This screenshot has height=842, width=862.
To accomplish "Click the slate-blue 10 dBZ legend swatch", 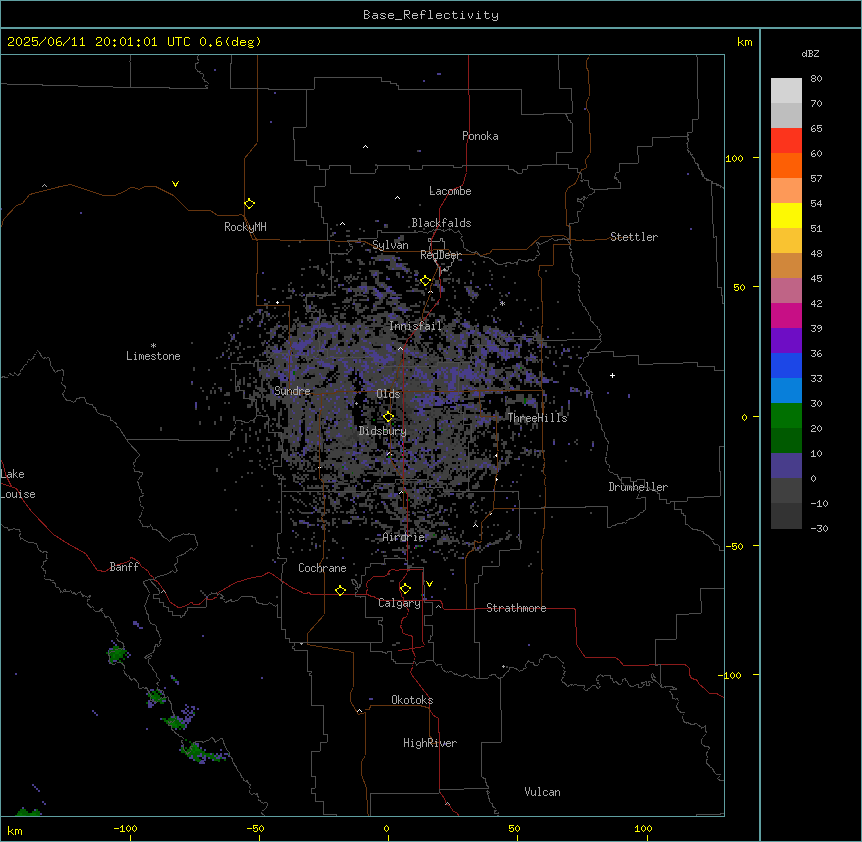I will click(x=786, y=466).
